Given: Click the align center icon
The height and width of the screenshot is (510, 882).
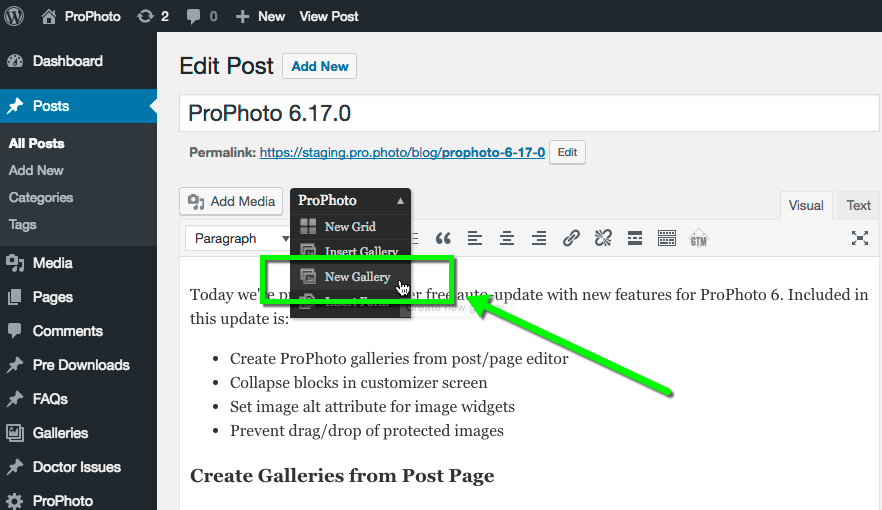Looking at the screenshot, I should point(507,238).
